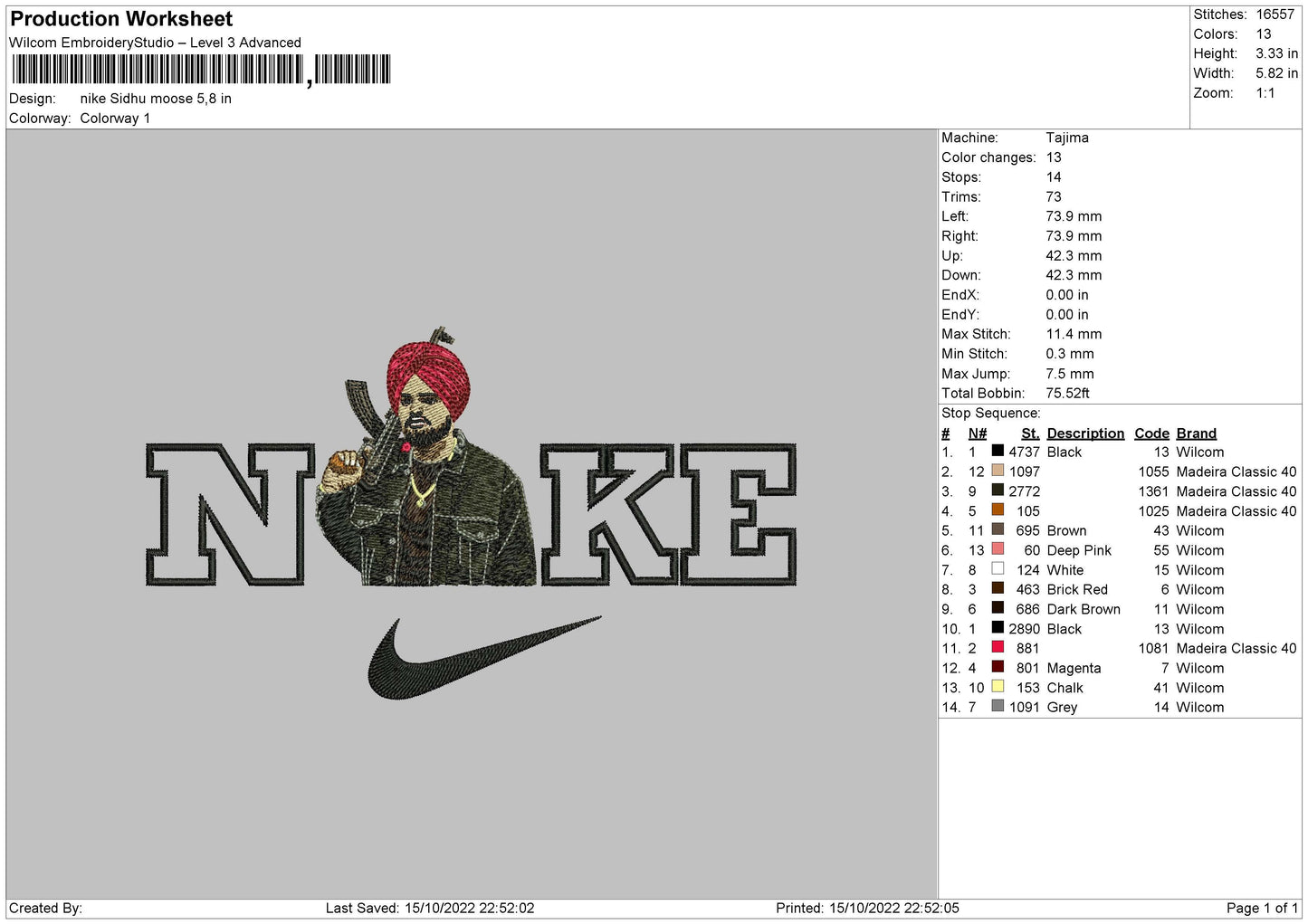
Task: Click the Trims value '73'
Action: tap(1054, 196)
